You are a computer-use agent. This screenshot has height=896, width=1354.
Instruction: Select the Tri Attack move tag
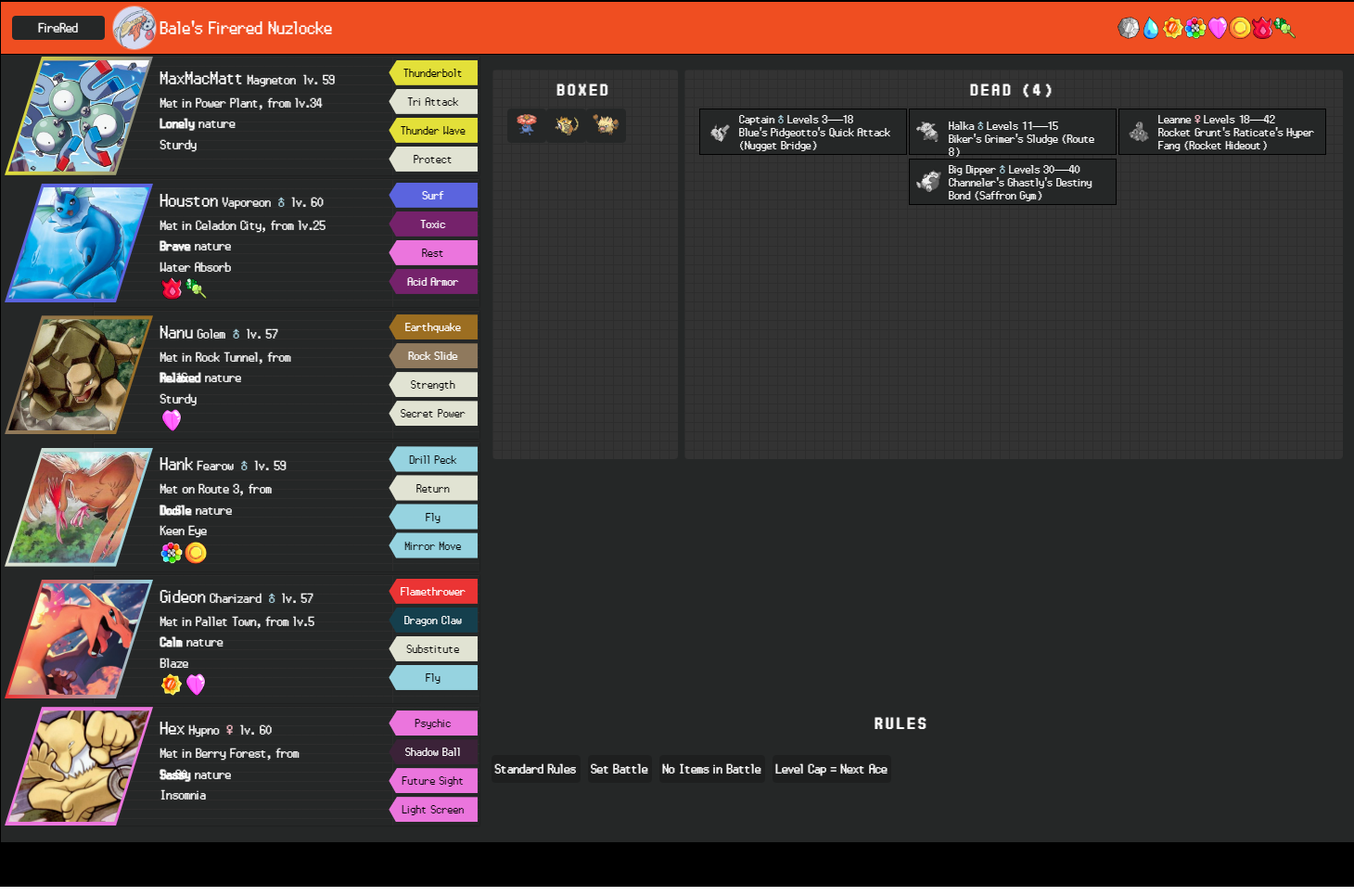tap(433, 102)
